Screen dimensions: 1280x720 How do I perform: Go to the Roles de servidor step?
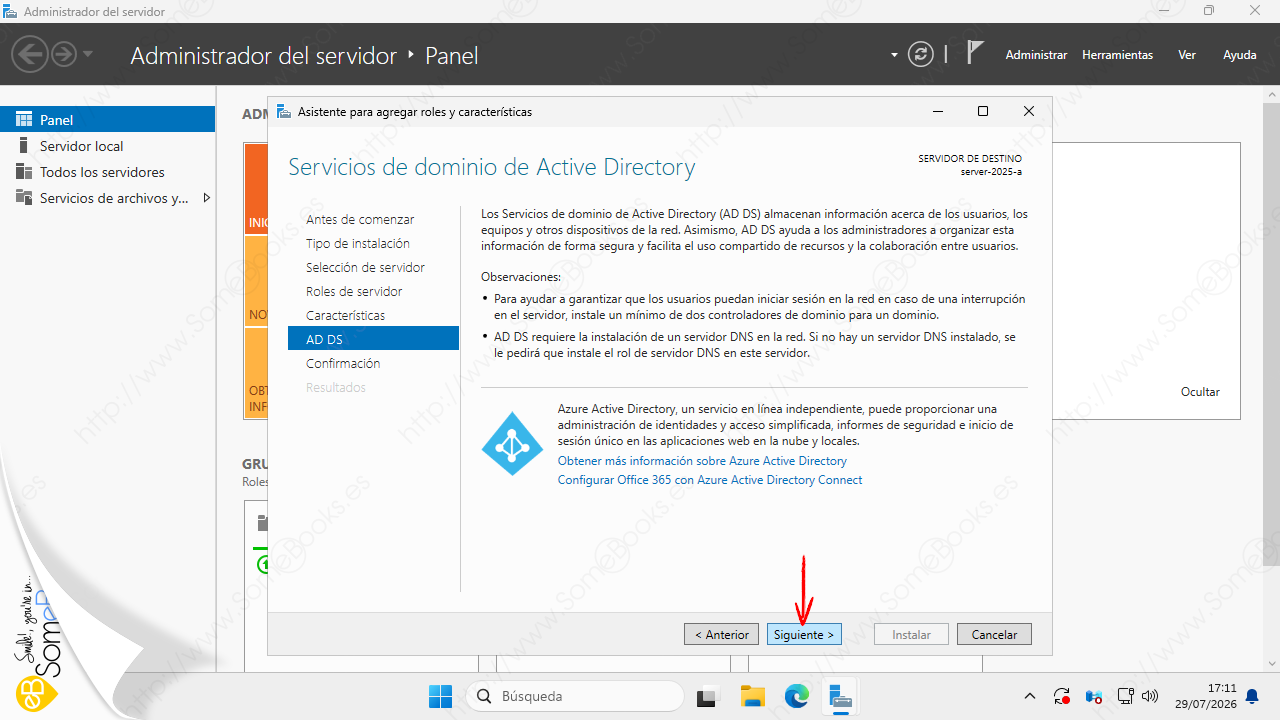click(354, 291)
